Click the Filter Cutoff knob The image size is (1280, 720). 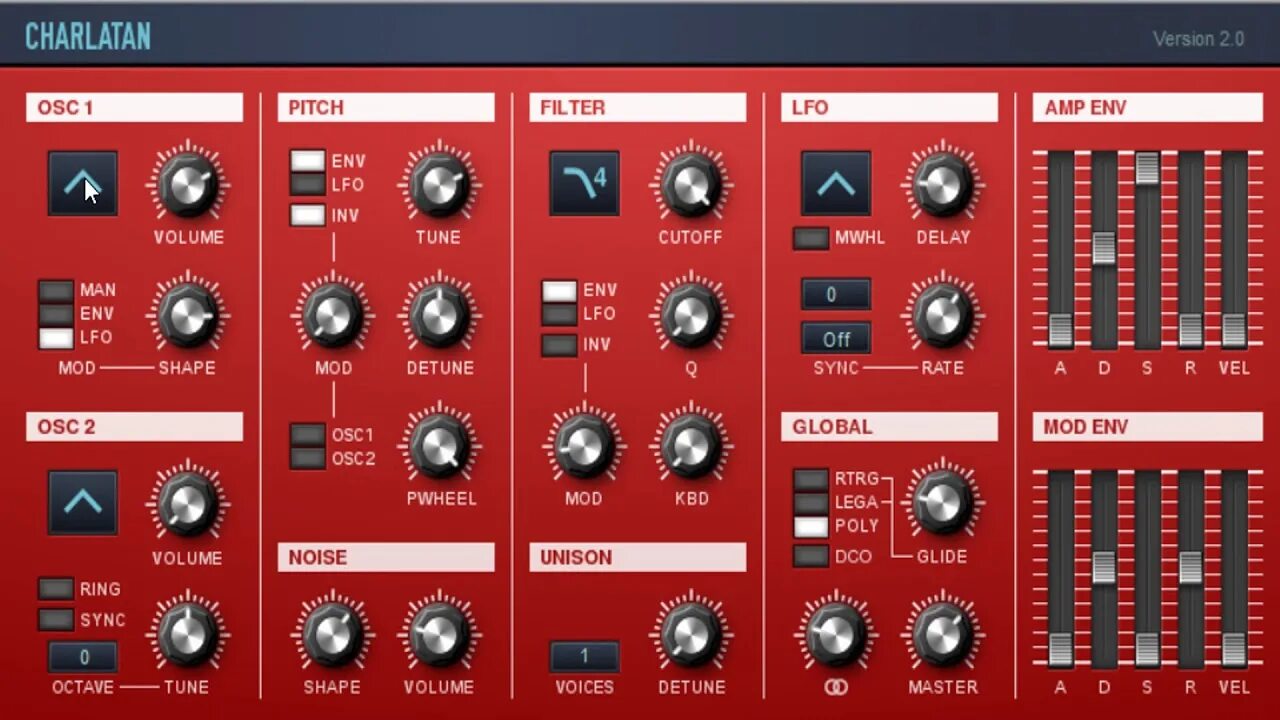coord(691,184)
